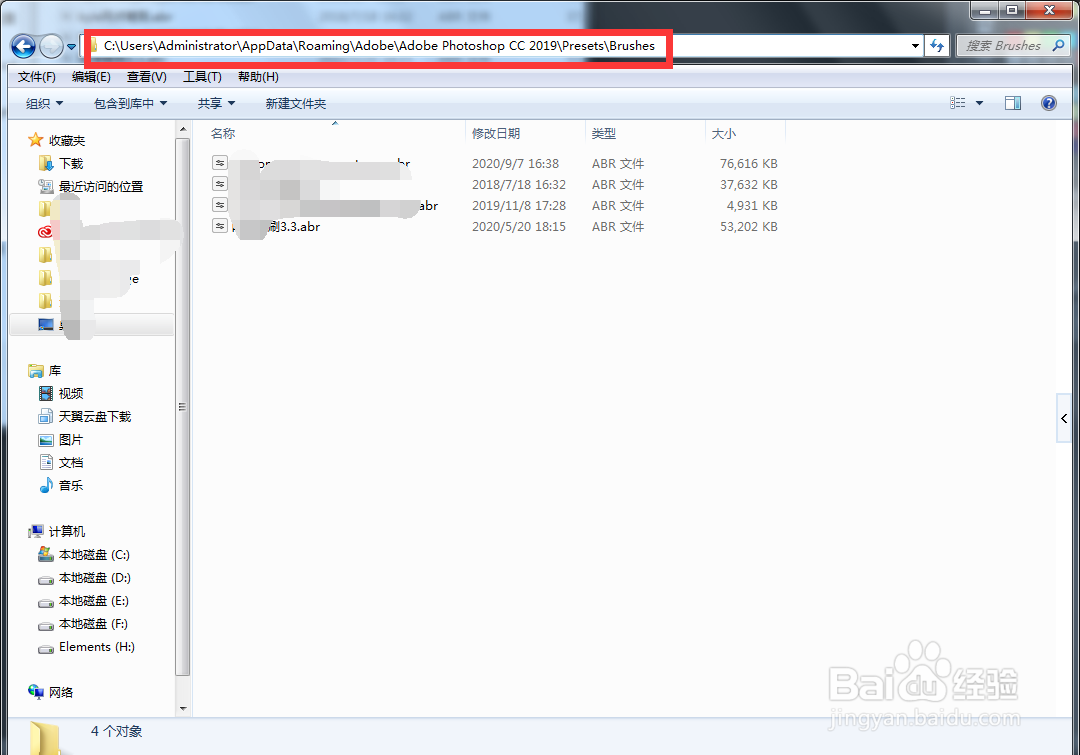Open 本地磁盘 (C:) drive
The height and width of the screenshot is (755, 1080).
click(x=94, y=555)
